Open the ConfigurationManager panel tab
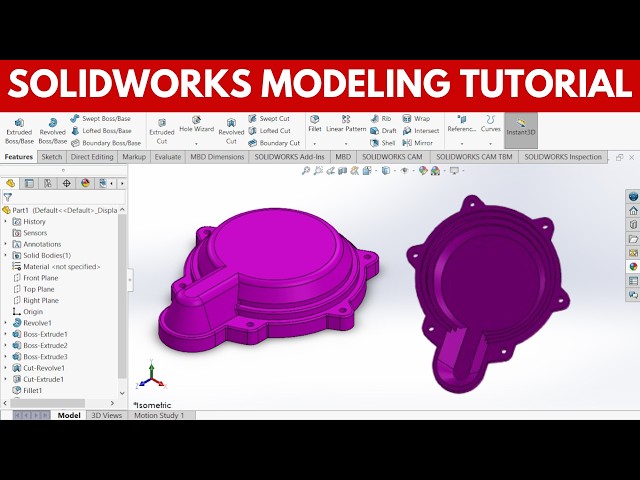The image size is (640, 480). click(x=48, y=183)
